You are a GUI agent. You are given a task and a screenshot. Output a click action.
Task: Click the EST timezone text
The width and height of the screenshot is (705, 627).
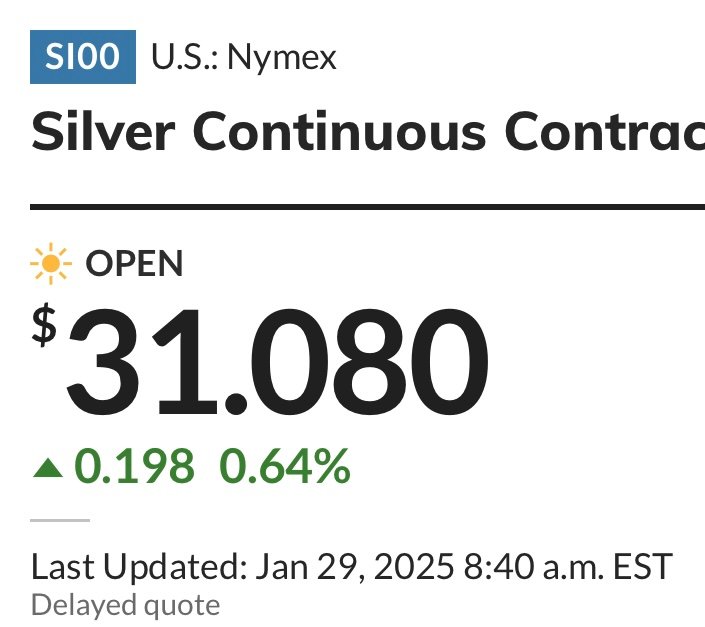pos(643,567)
